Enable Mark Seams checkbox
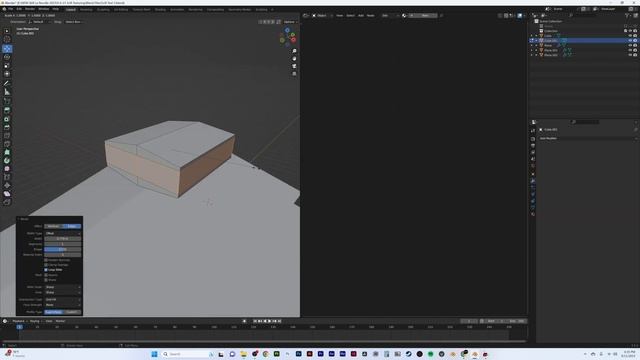The height and width of the screenshot is (360, 640). 46,275
